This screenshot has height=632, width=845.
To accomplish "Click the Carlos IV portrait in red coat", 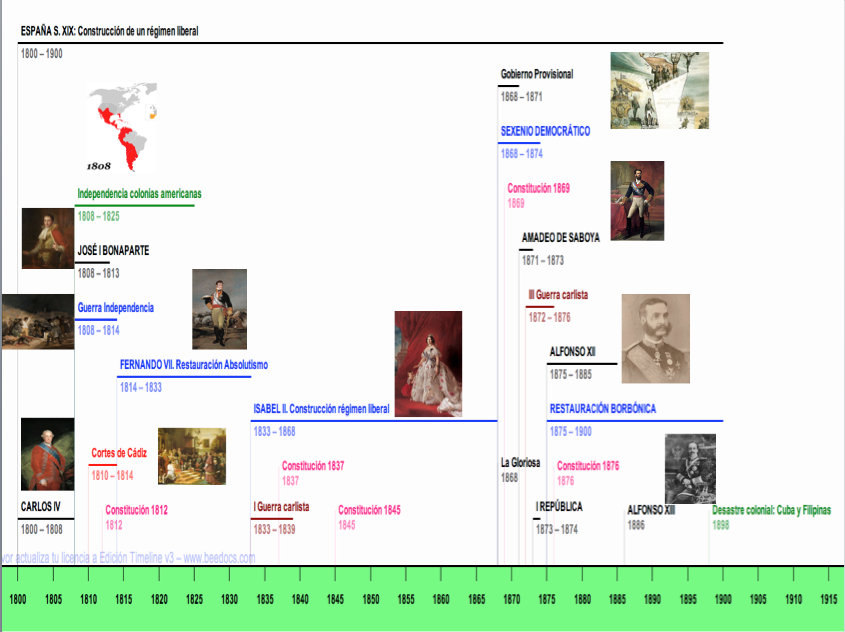I will [47, 453].
